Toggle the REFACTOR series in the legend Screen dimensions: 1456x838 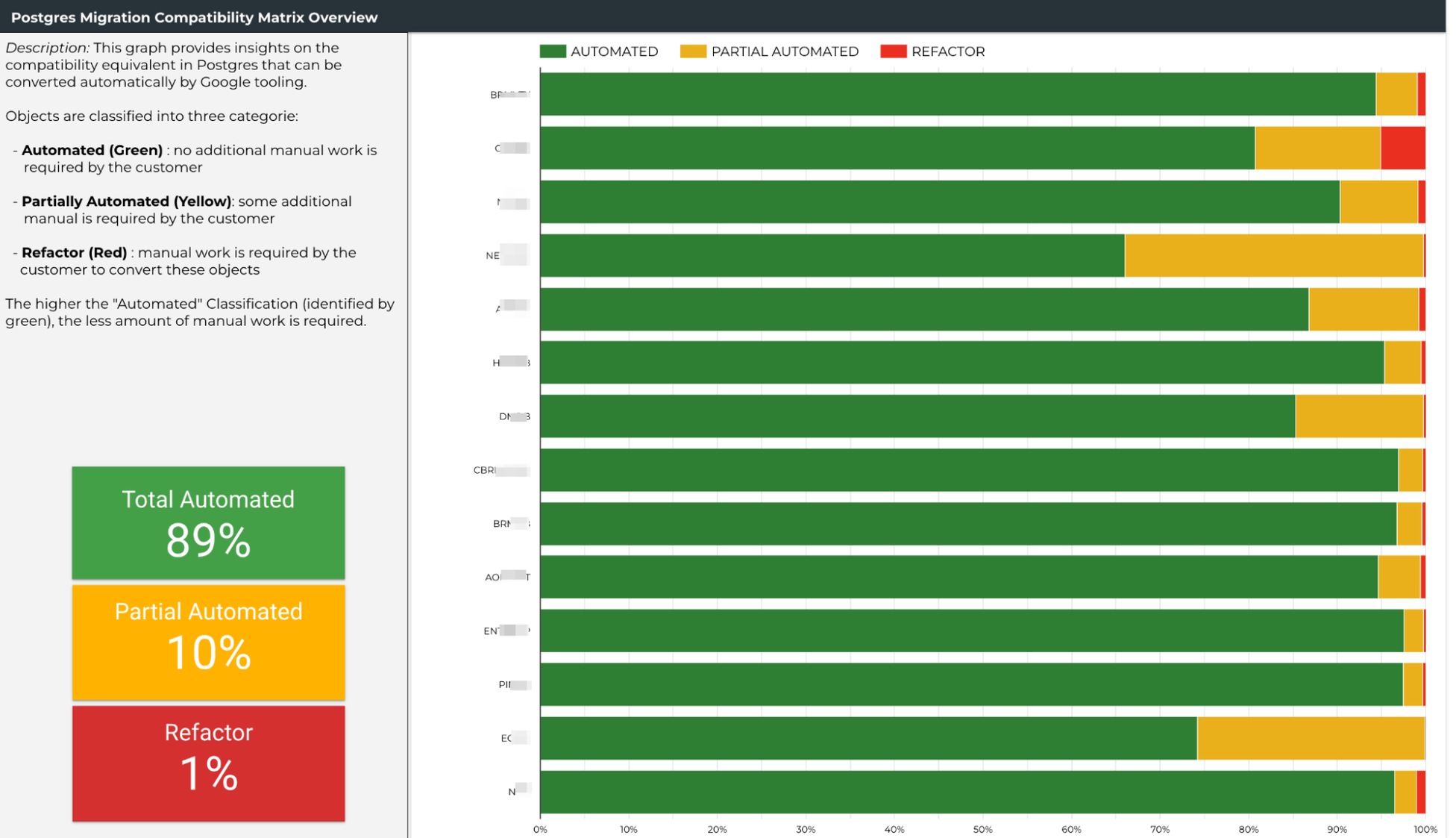pyautogui.click(x=949, y=51)
